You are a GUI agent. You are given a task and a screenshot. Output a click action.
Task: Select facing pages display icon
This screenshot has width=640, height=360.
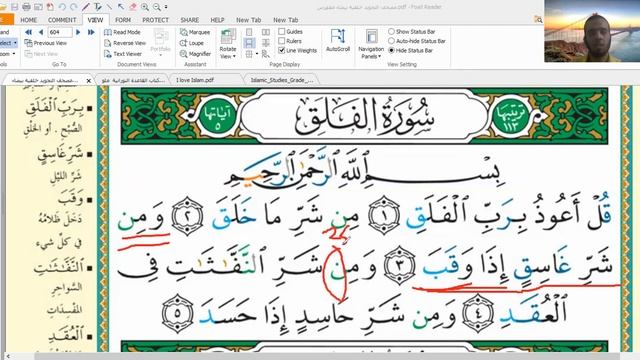tap(266, 32)
